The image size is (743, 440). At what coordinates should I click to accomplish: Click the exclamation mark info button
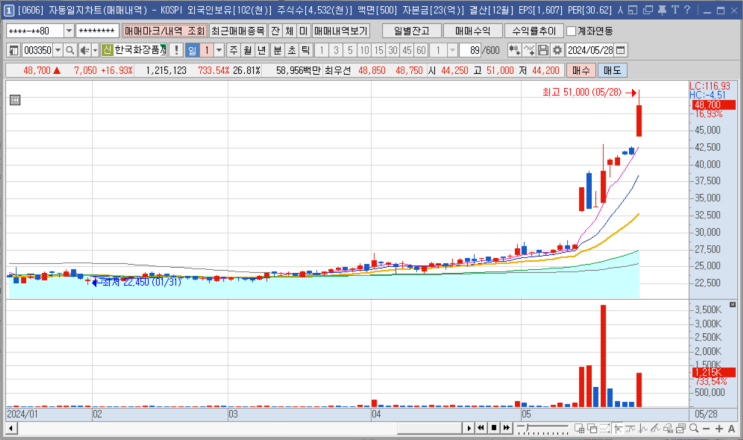[176, 50]
